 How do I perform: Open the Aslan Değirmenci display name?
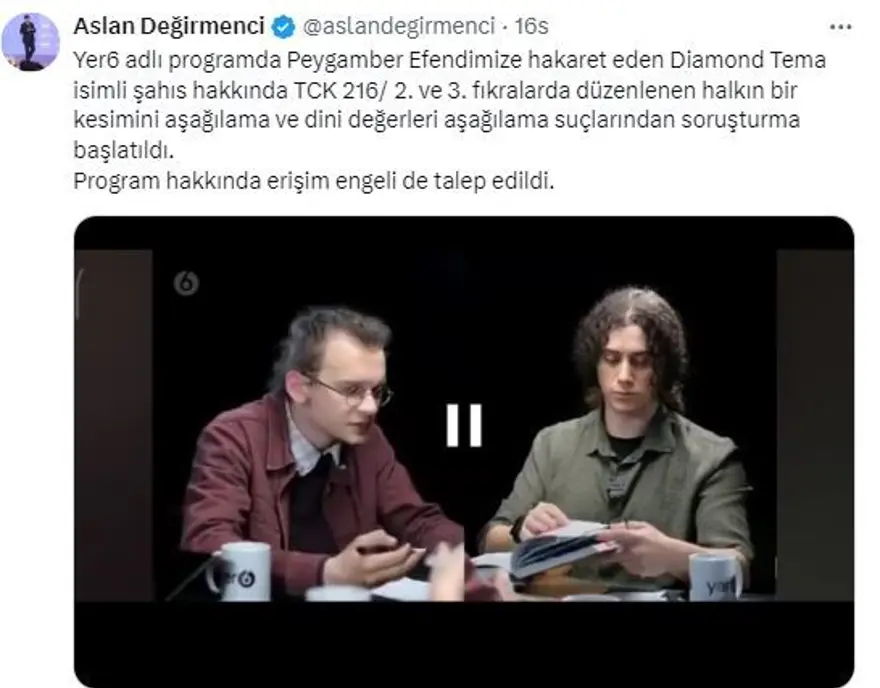[169, 26]
